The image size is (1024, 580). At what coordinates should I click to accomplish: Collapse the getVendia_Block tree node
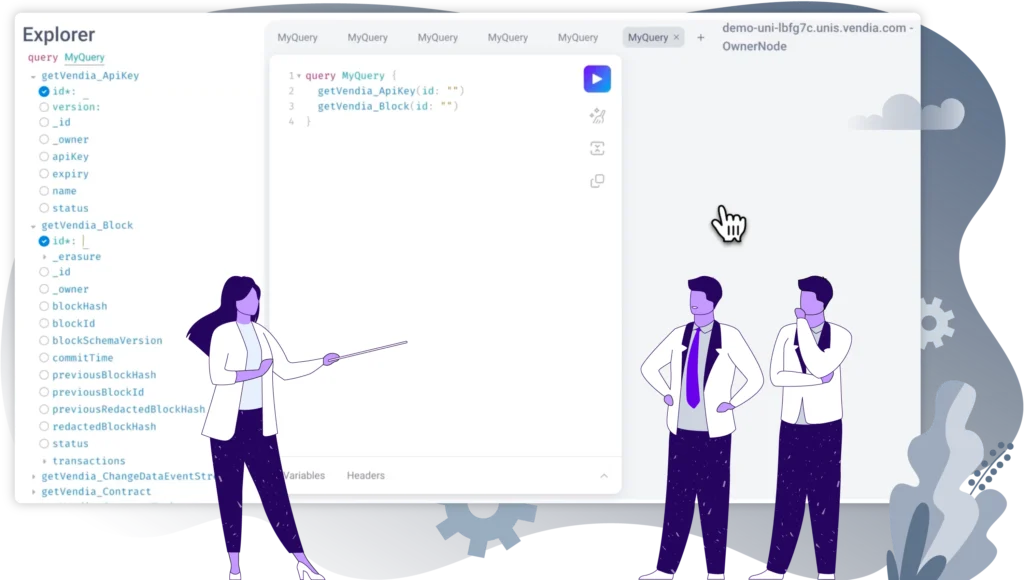[33, 226]
